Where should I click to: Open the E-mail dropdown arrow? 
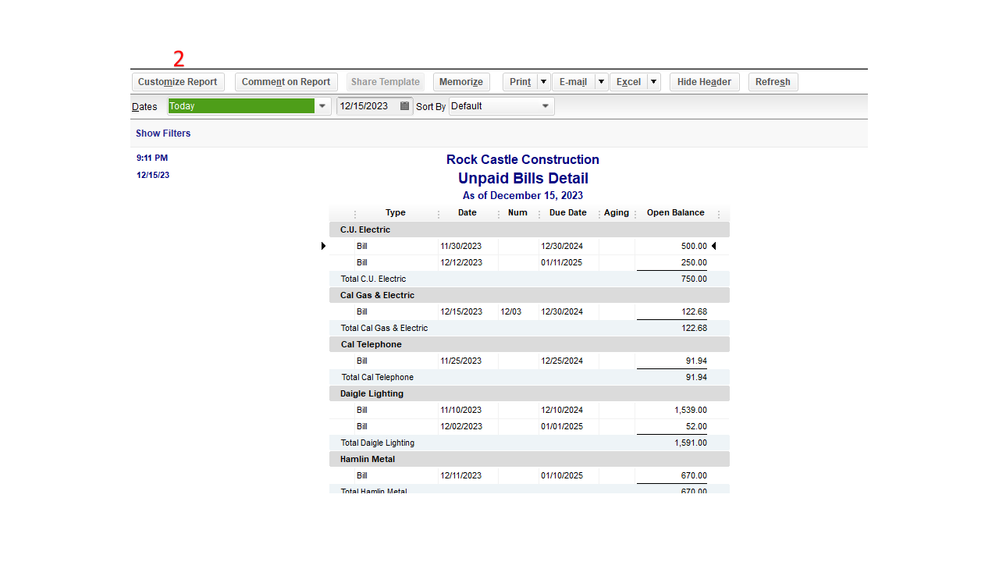601,82
